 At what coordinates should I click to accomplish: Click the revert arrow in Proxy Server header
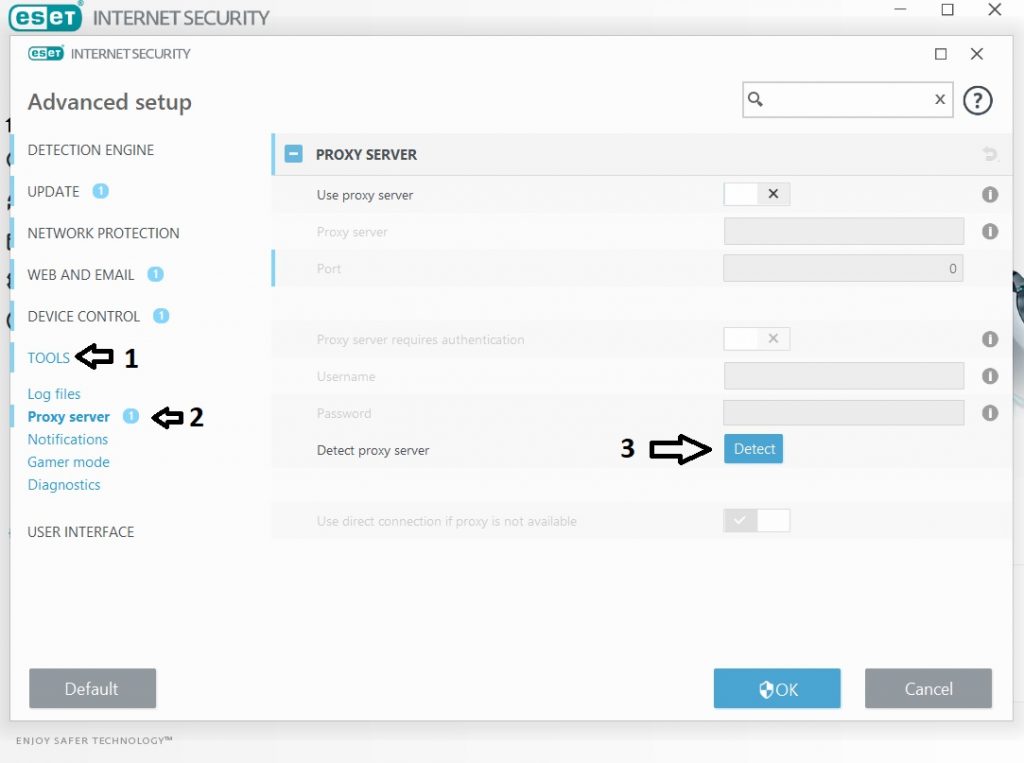point(989,154)
